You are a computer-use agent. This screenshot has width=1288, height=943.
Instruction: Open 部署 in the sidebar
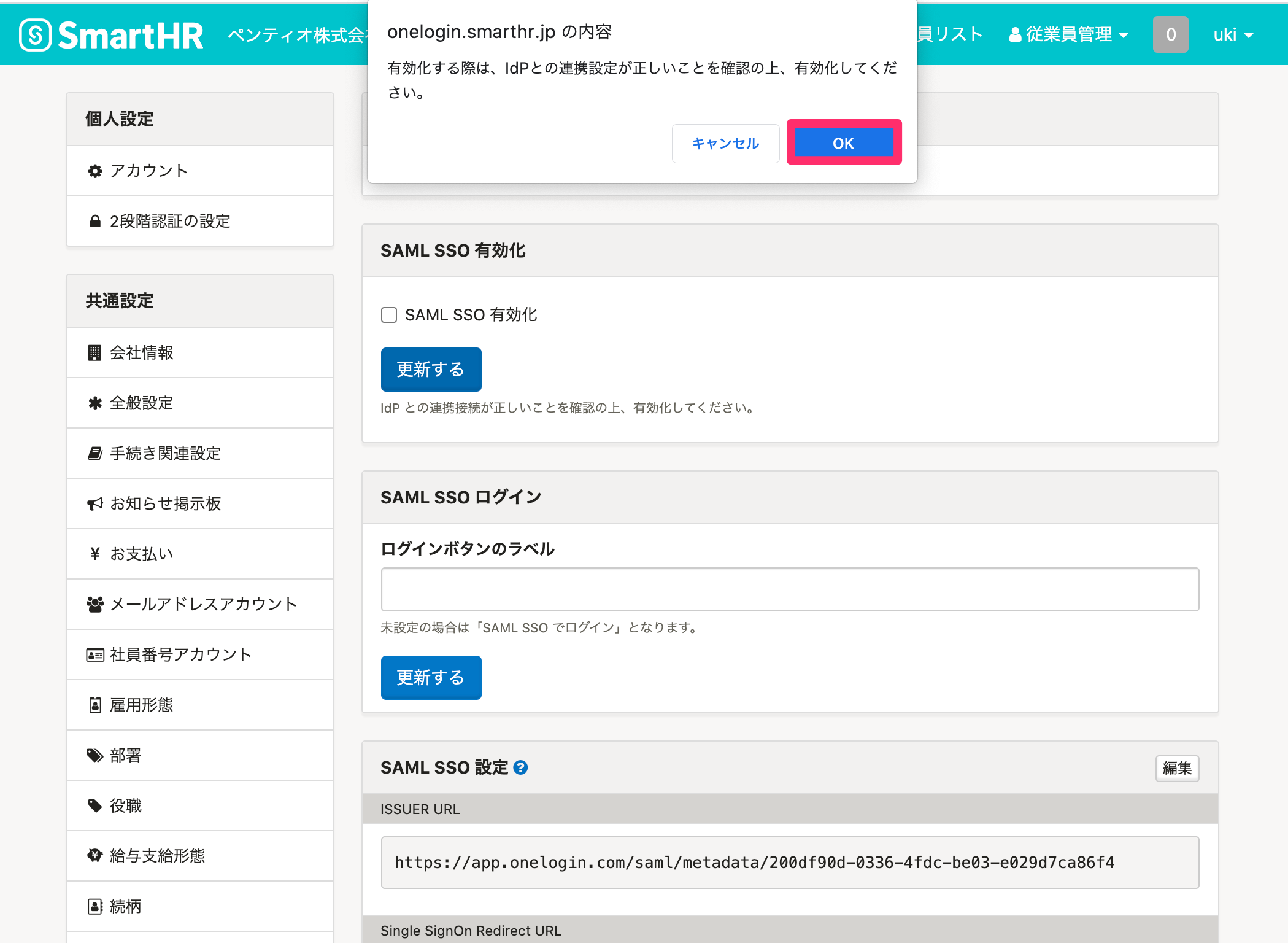click(x=200, y=755)
